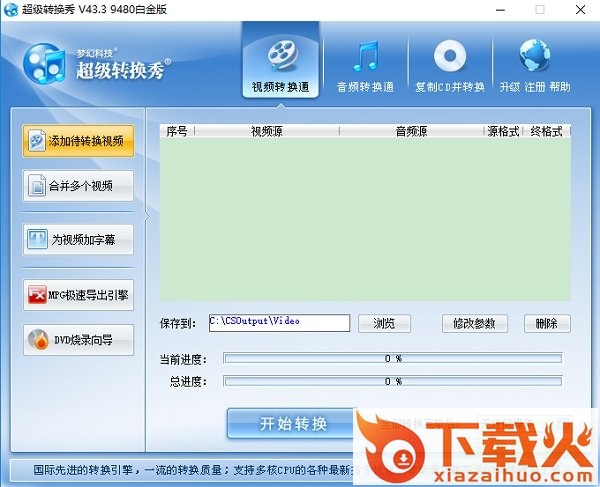
Task: Click the 源格式 column header
Action: click(x=503, y=131)
